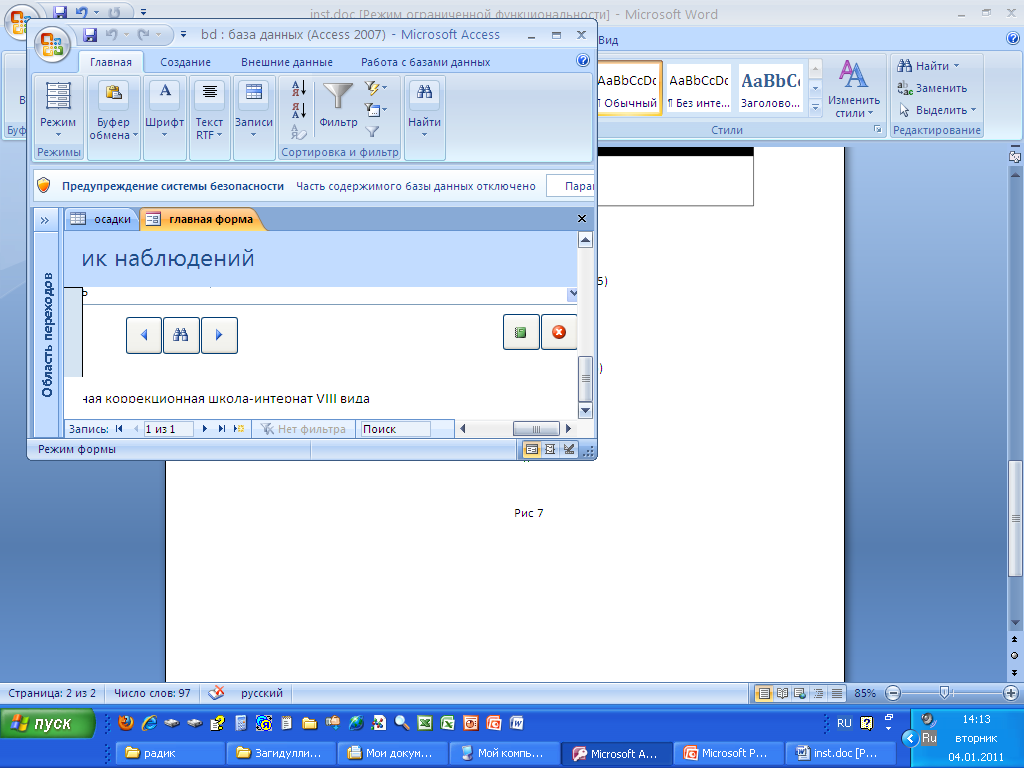This screenshot has width=1024, height=768.
Task: Redo the action in the Access toolbar
Action: tap(144, 35)
